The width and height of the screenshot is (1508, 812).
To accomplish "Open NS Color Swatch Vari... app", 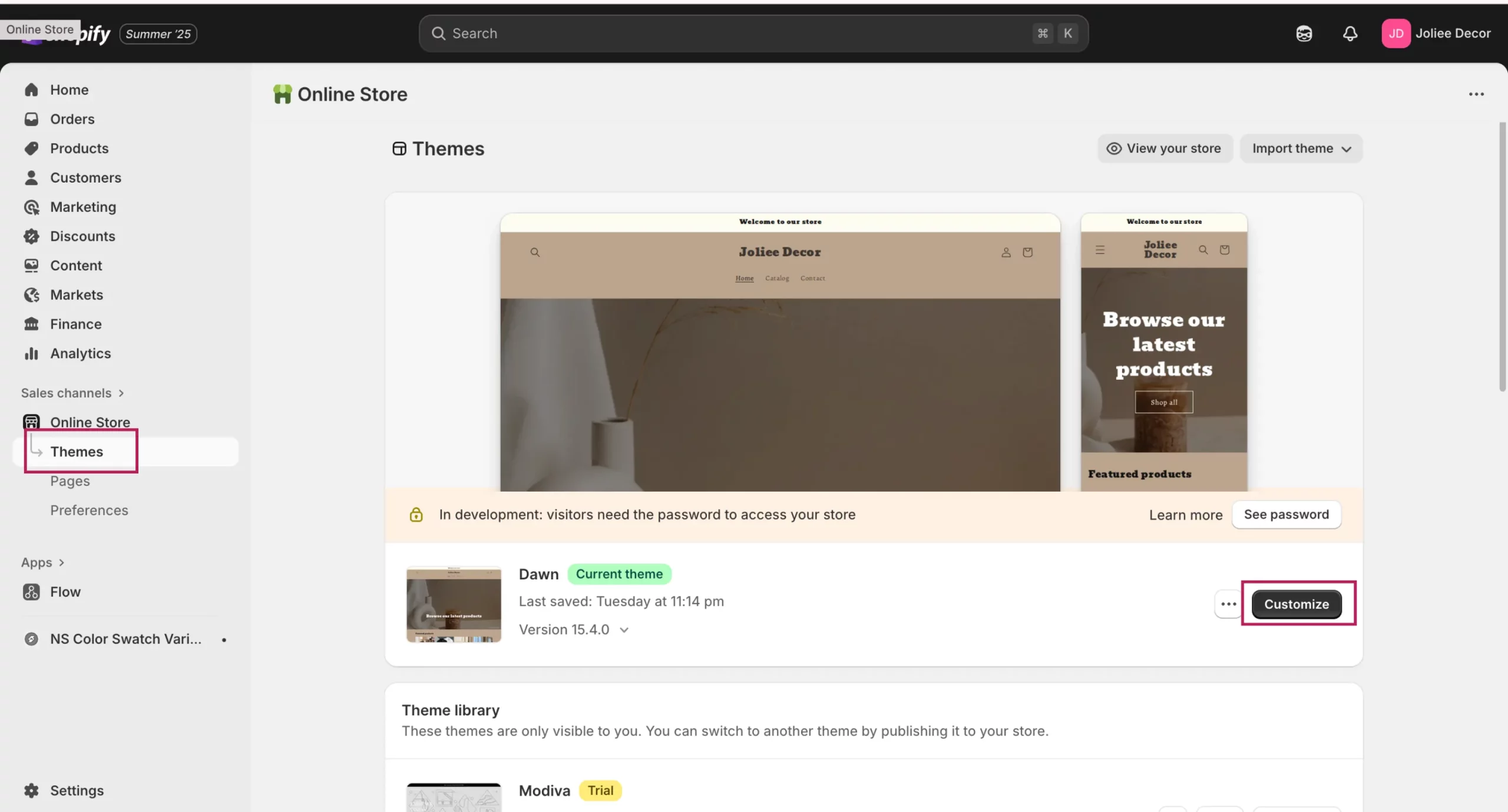I will coord(125,639).
